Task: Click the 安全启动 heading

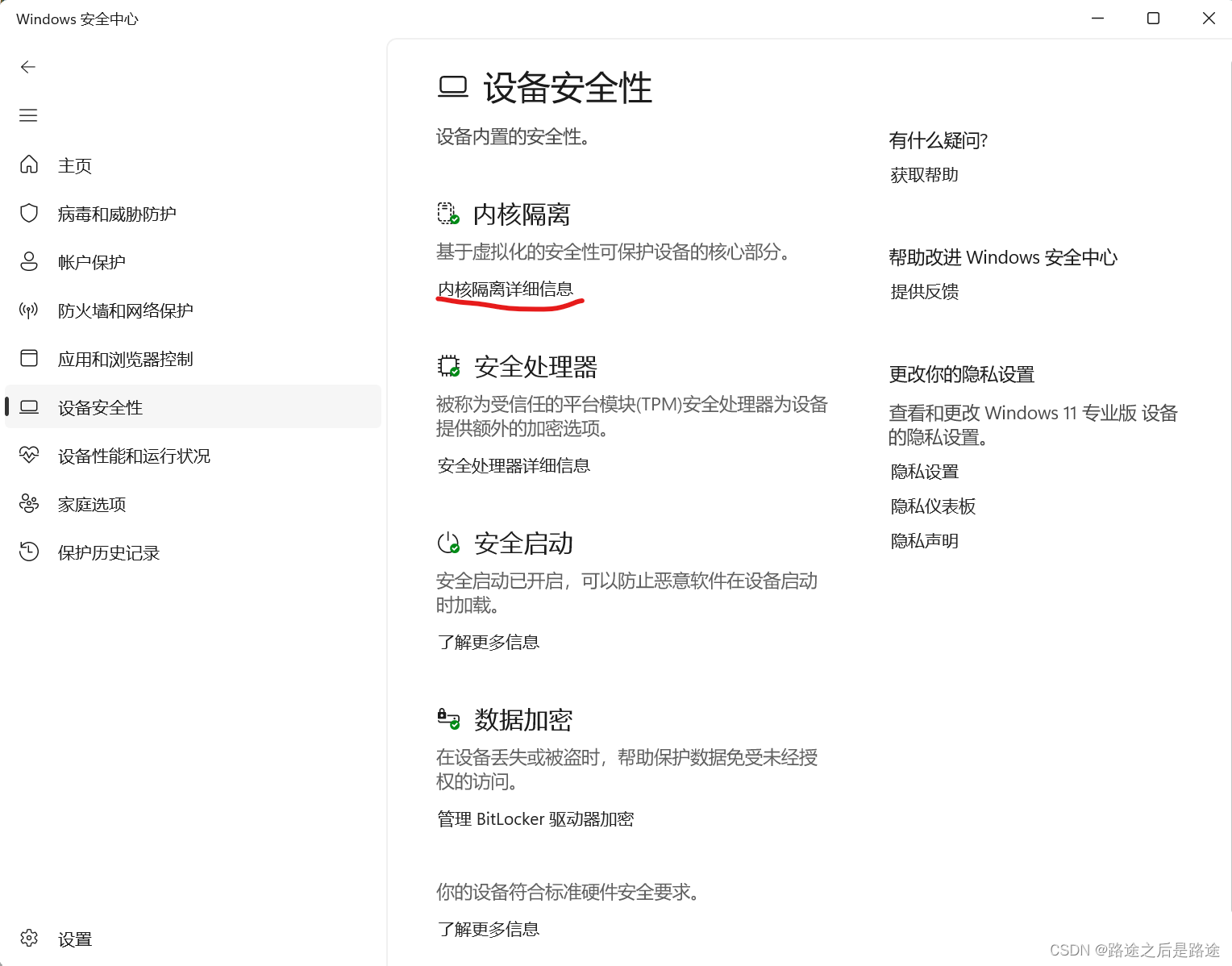Action: tap(523, 543)
